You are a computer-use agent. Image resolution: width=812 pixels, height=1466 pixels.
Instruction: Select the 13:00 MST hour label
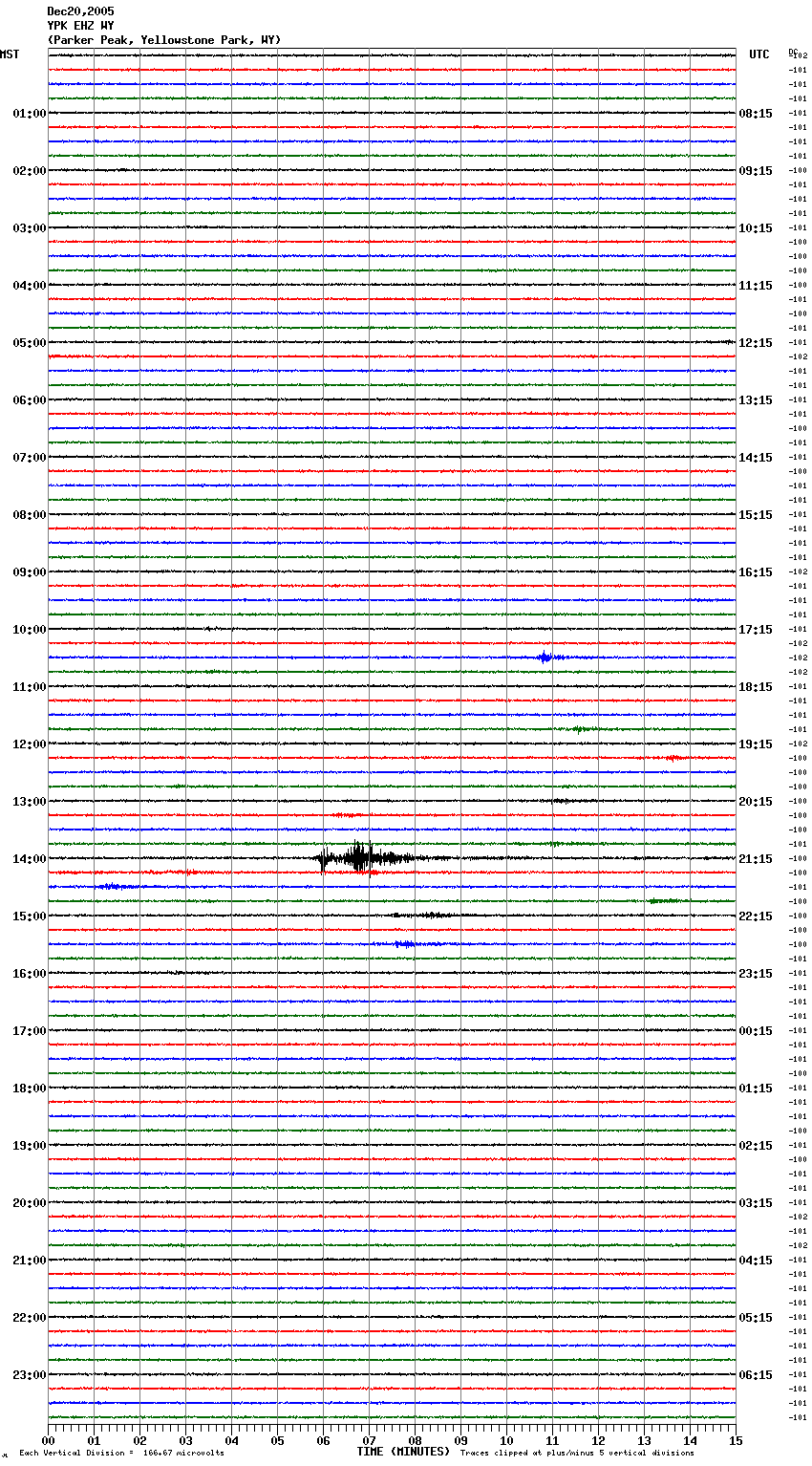[30, 802]
